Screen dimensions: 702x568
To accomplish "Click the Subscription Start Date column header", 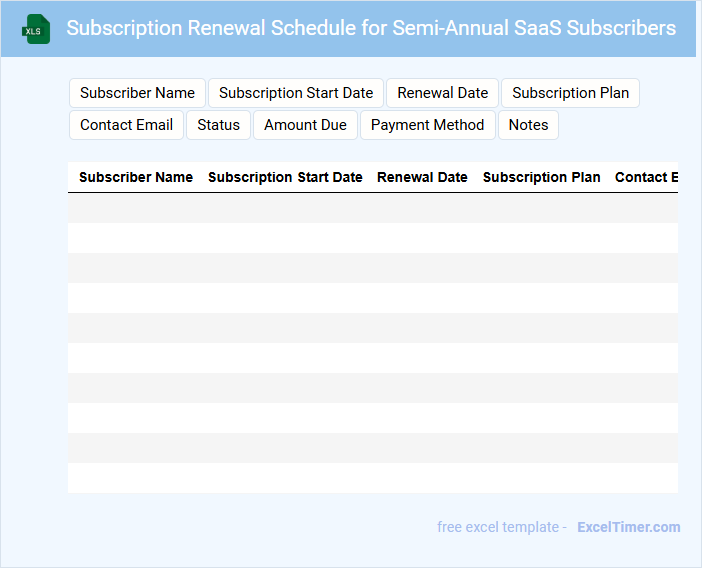I will 285,177.
